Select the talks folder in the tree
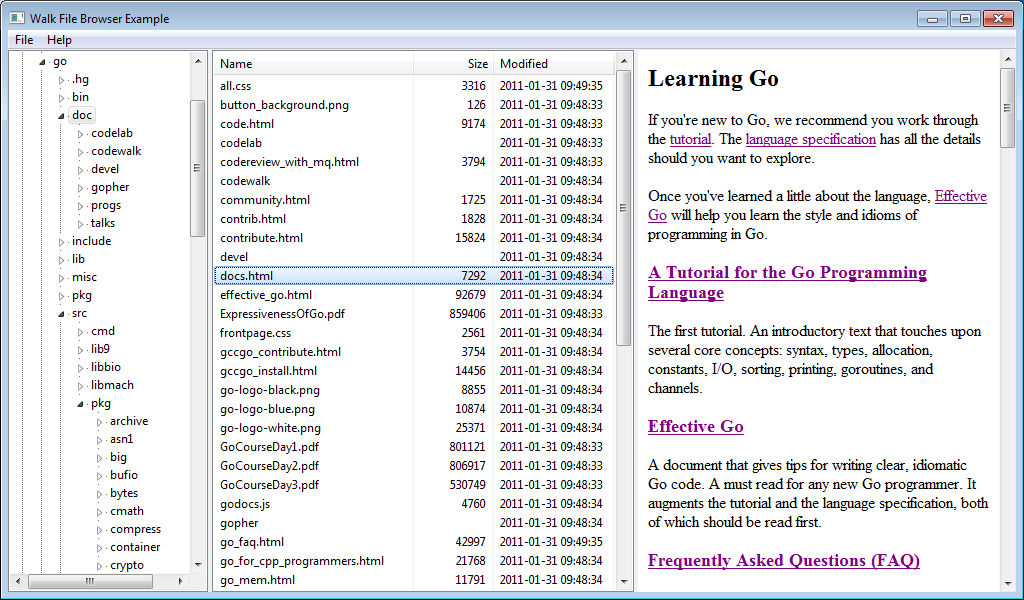Image resolution: width=1024 pixels, height=600 pixels. [x=103, y=223]
